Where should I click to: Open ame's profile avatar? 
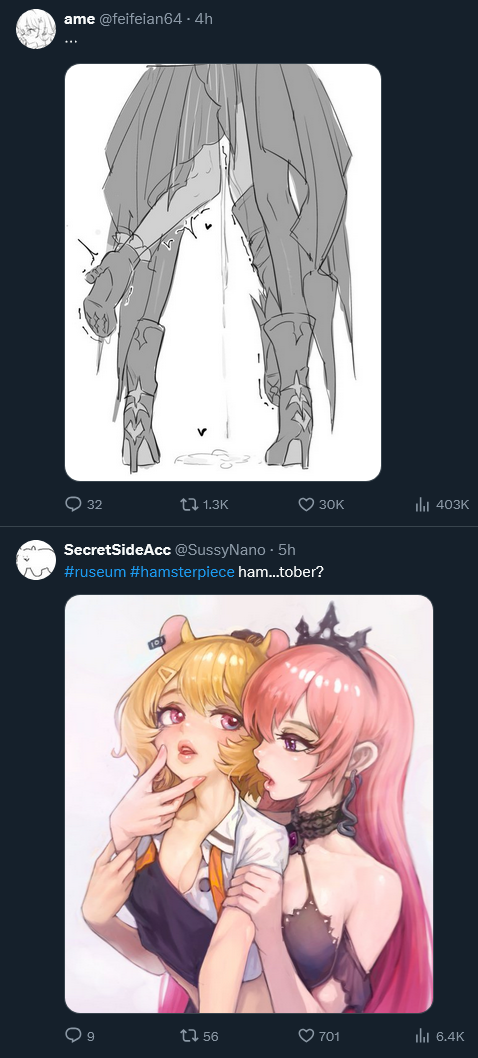pyautogui.click(x=36, y=29)
